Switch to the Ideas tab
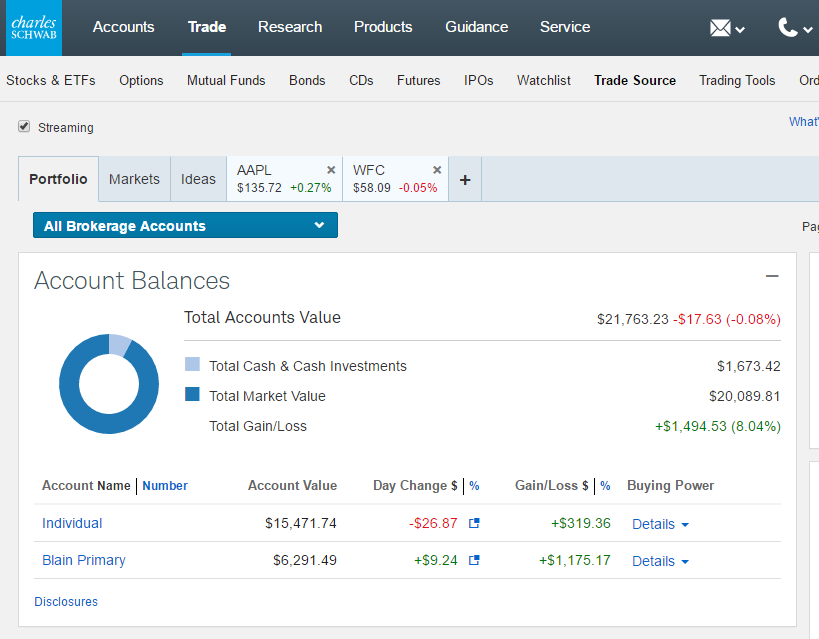The height and width of the screenshot is (639, 819). (x=198, y=179)
